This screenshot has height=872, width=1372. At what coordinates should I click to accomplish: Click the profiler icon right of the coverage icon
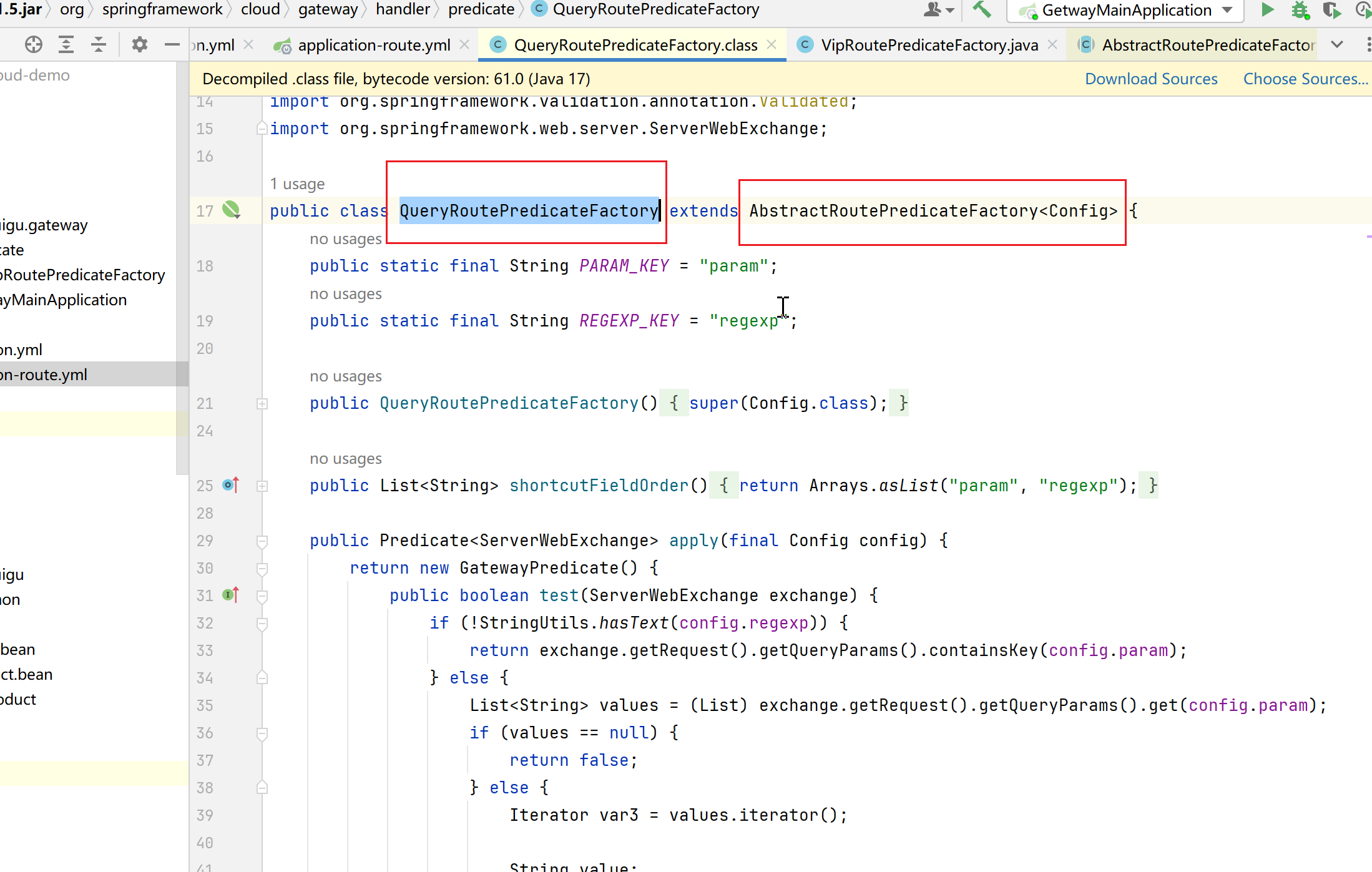pos(1363,10)
